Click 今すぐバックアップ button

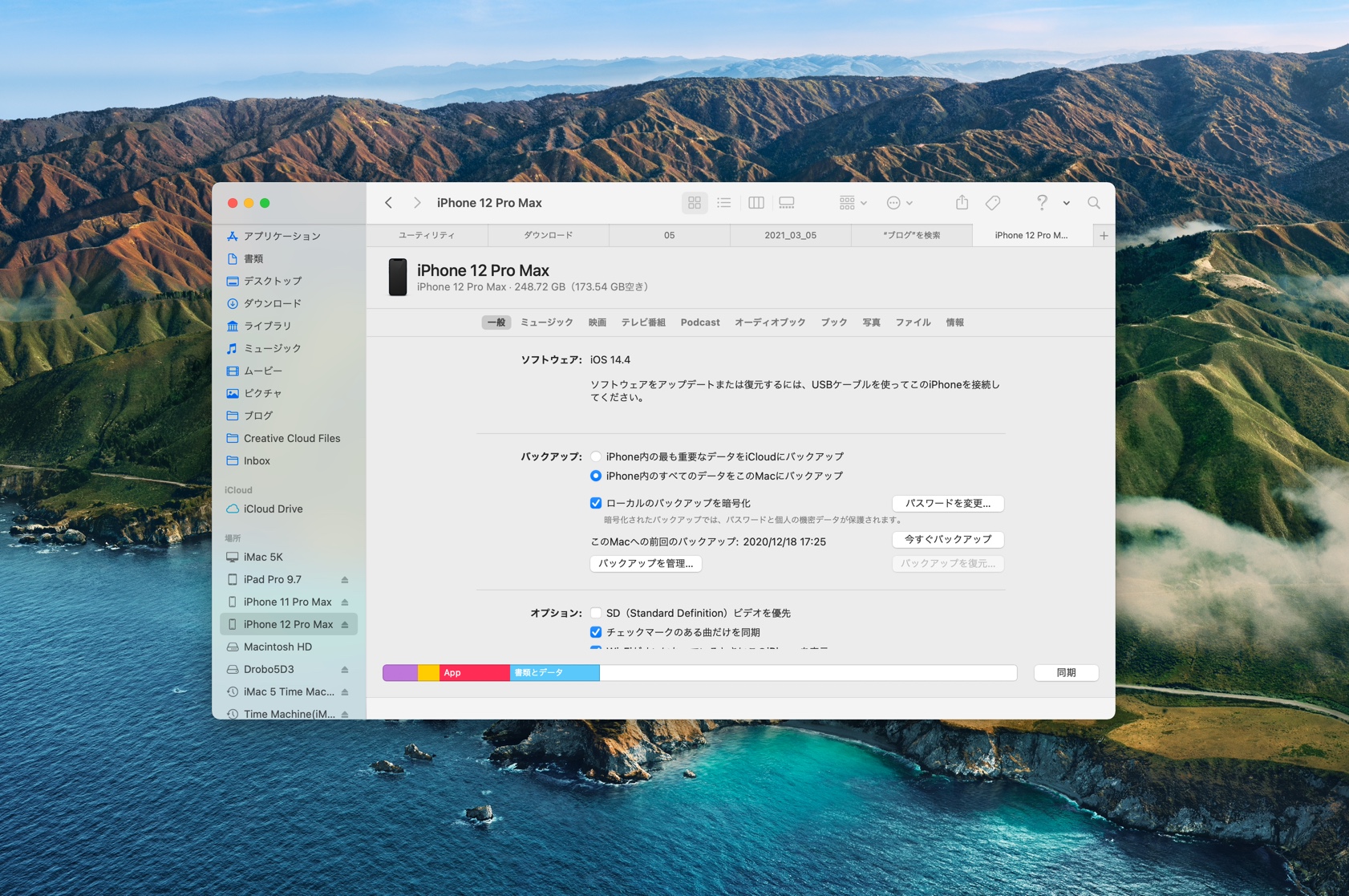948,539
